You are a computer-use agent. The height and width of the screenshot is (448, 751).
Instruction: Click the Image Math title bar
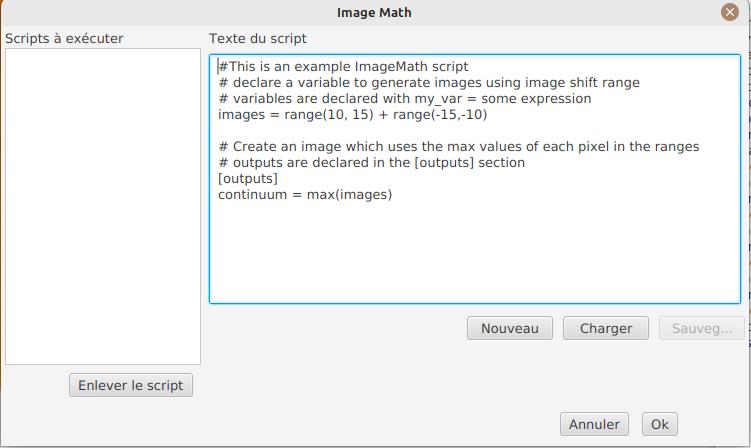point(375,13)
